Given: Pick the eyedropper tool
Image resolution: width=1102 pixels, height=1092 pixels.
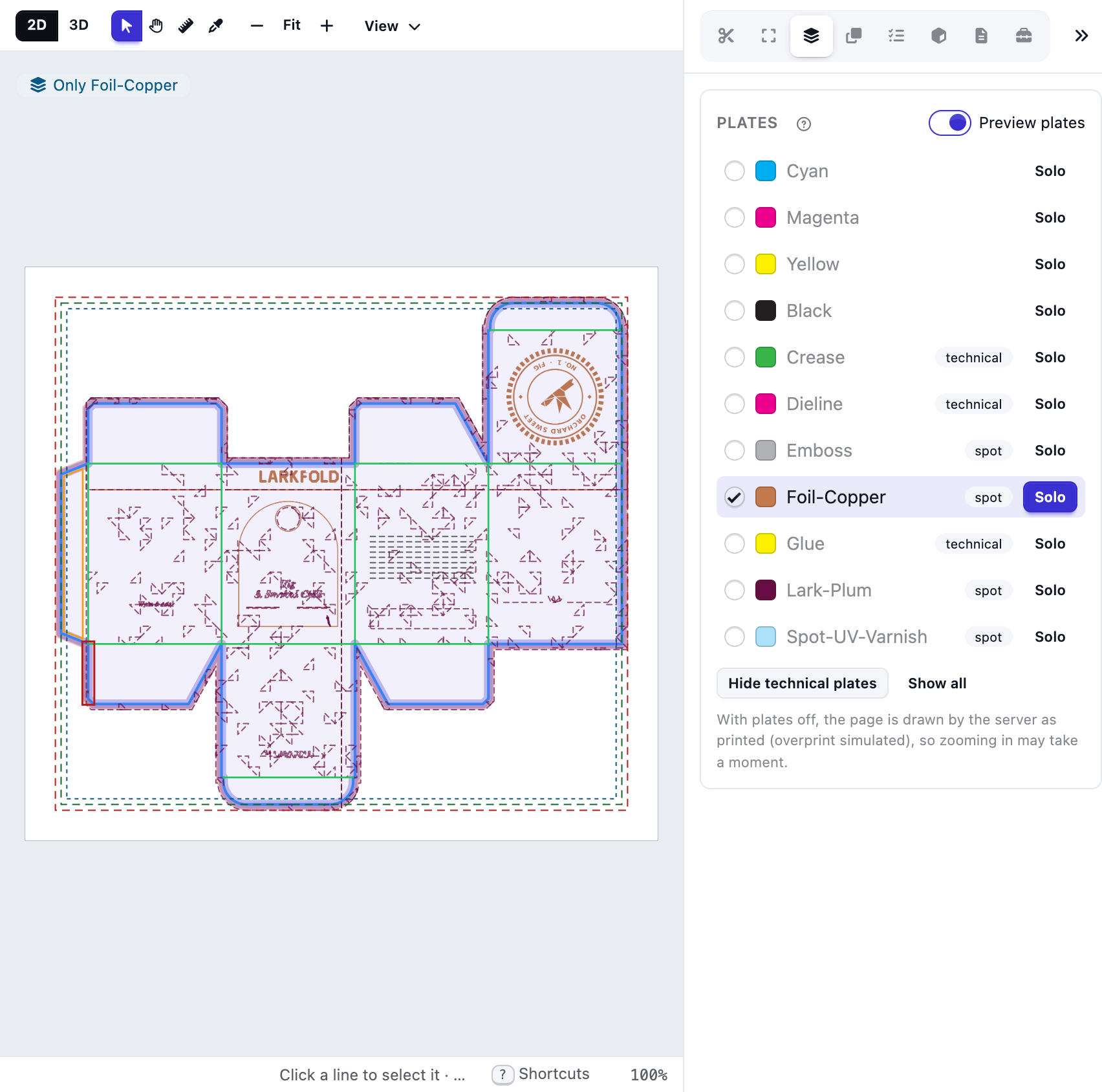Looking at the screenshot, I should (x=216, y=26).
